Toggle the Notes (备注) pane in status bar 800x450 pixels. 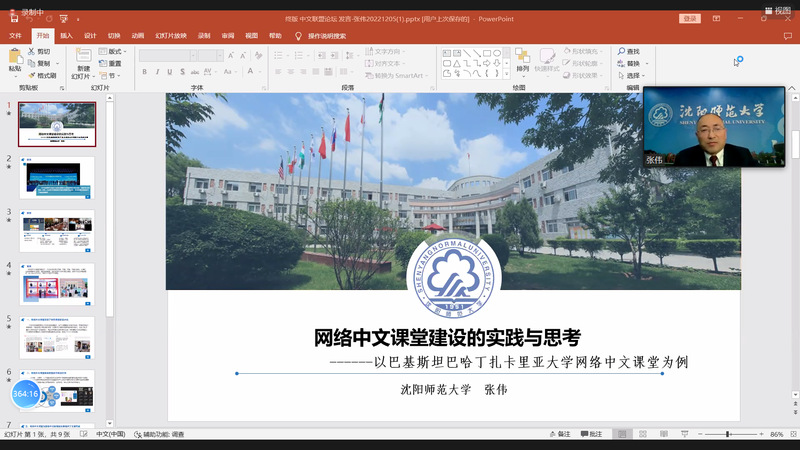[560, 434]
